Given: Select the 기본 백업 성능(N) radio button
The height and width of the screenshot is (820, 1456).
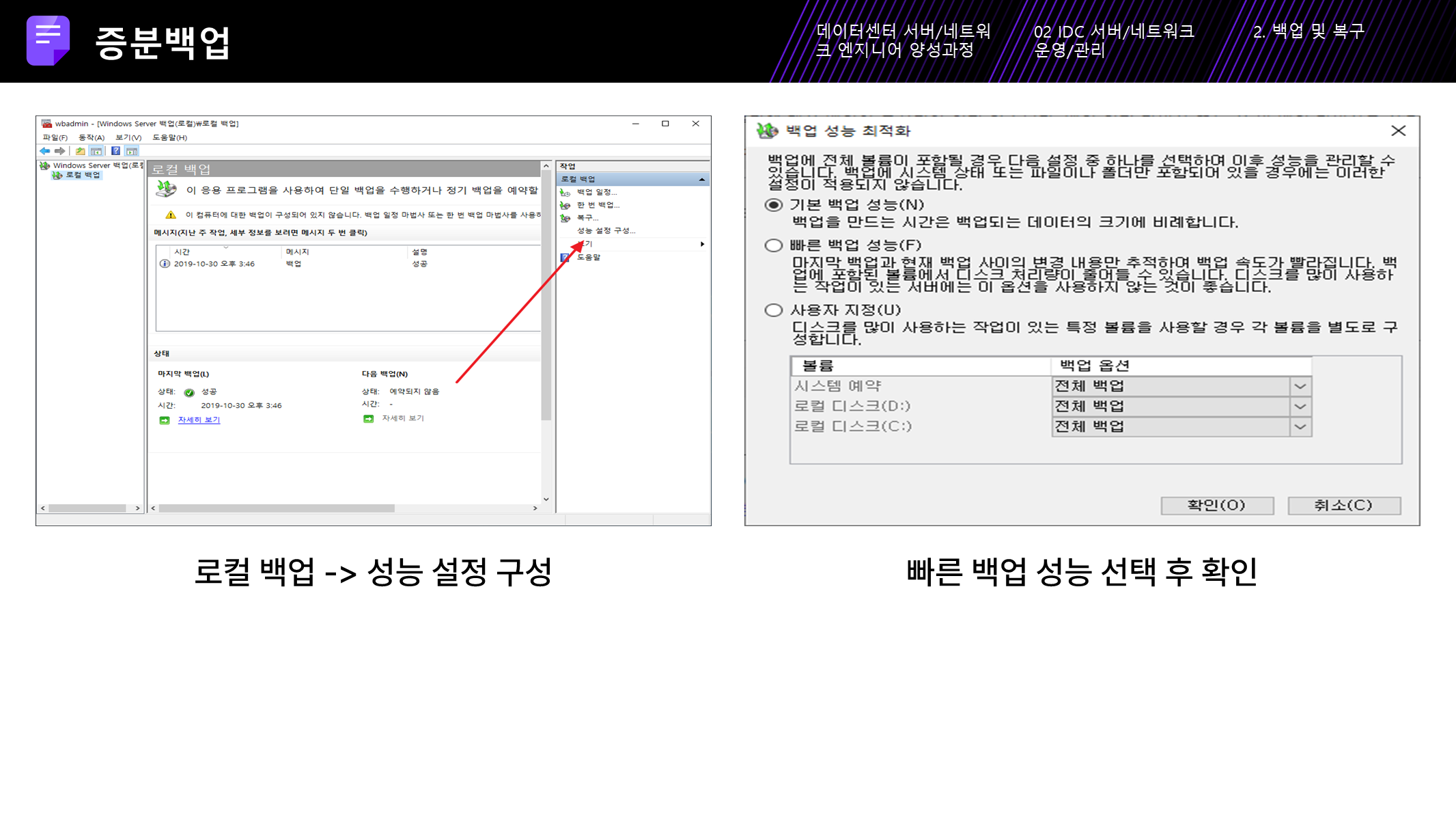Looking at the screenshot, I should pos(773,205).
